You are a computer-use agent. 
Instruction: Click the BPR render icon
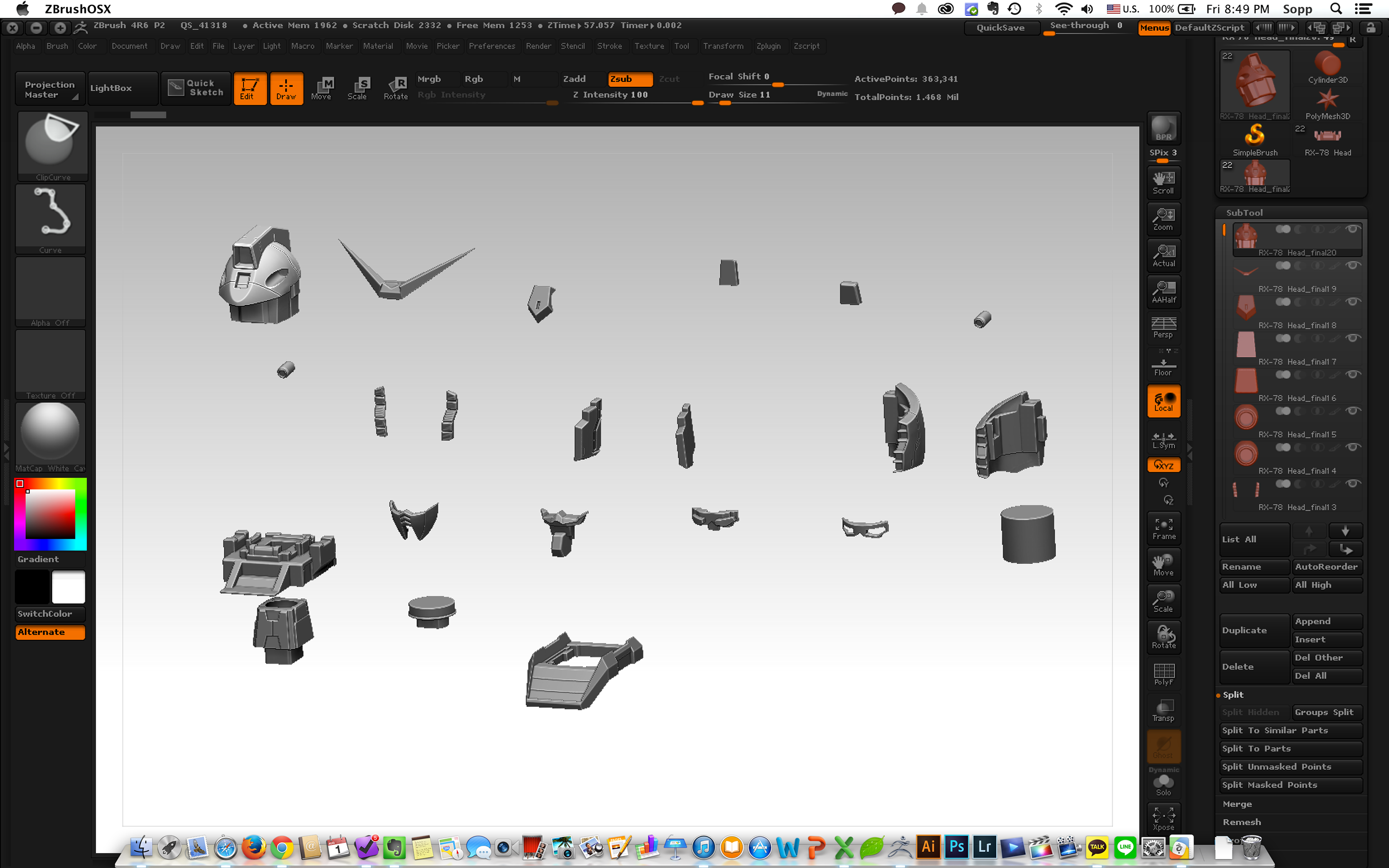tap(1163, 128)
